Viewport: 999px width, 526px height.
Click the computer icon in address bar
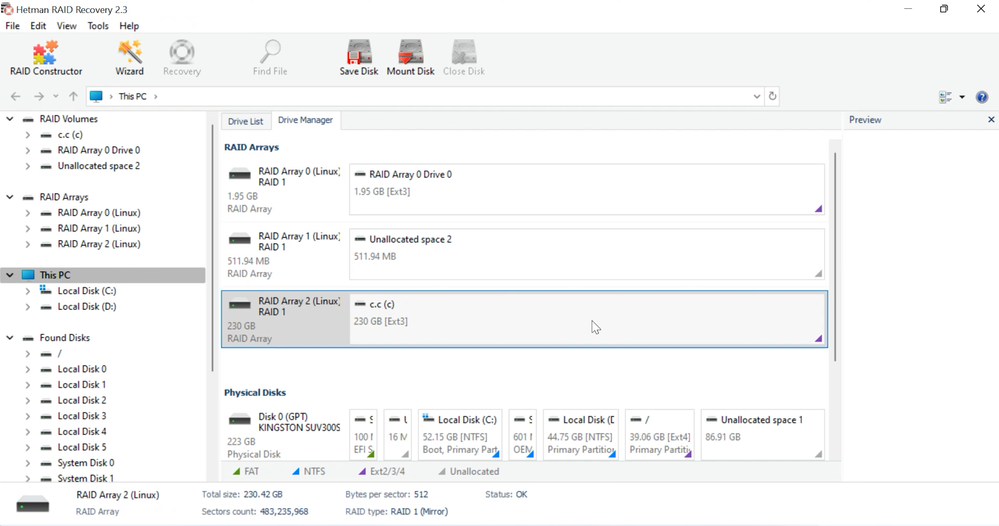[x=96, y=96]
